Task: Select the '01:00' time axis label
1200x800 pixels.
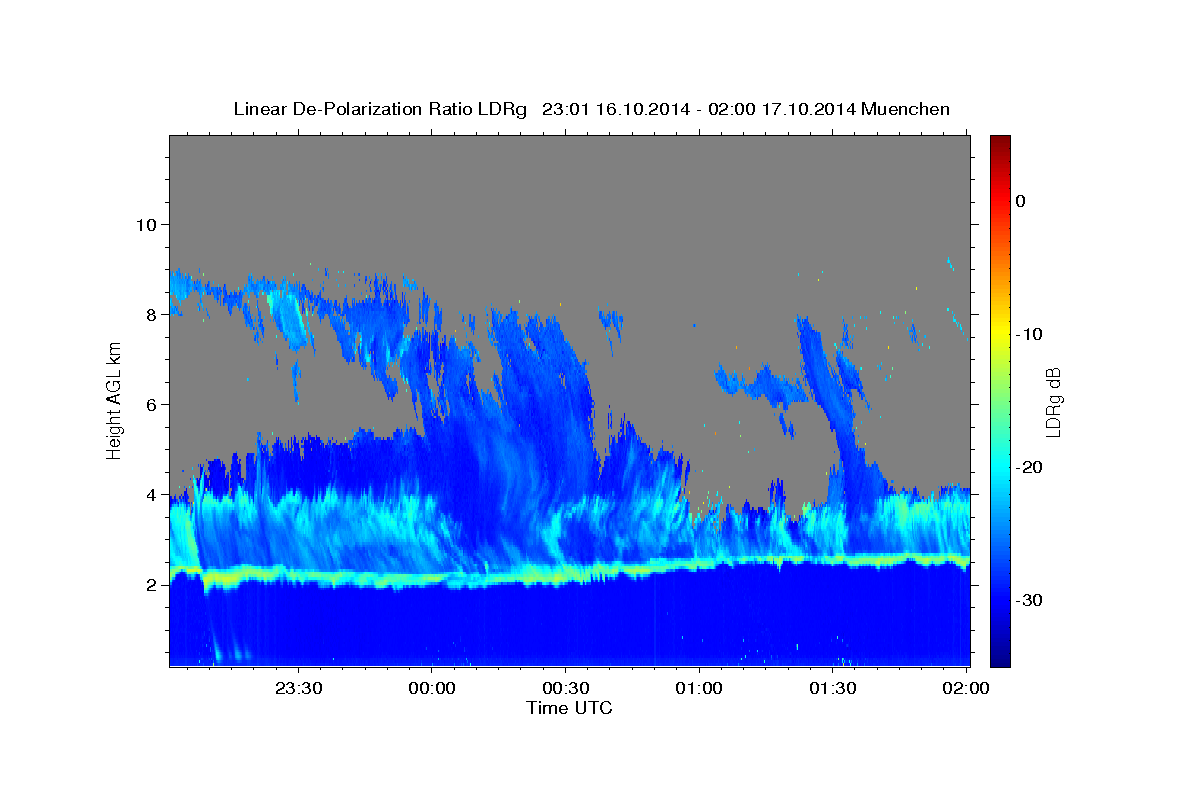Action: click(699, 689)
